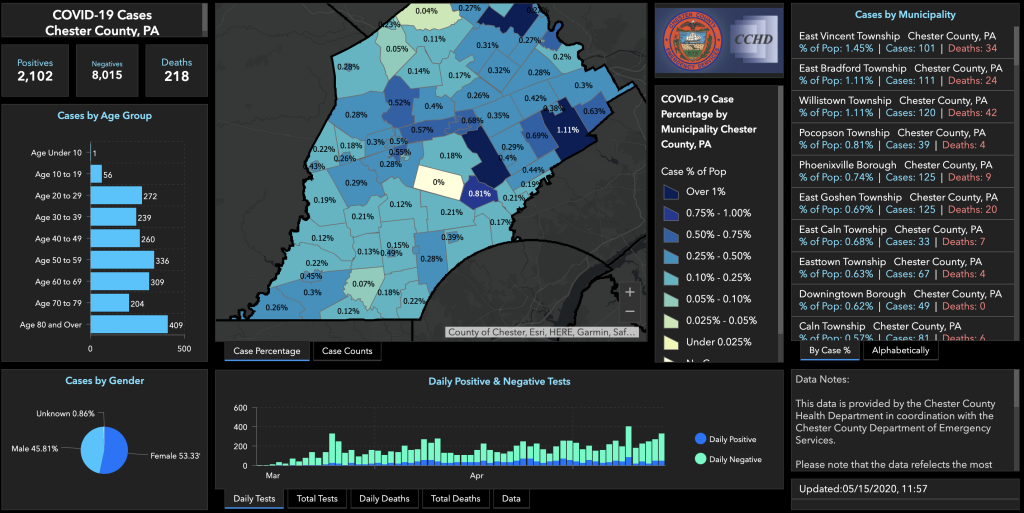Zoom out of the map with minus button

[630, 311]
